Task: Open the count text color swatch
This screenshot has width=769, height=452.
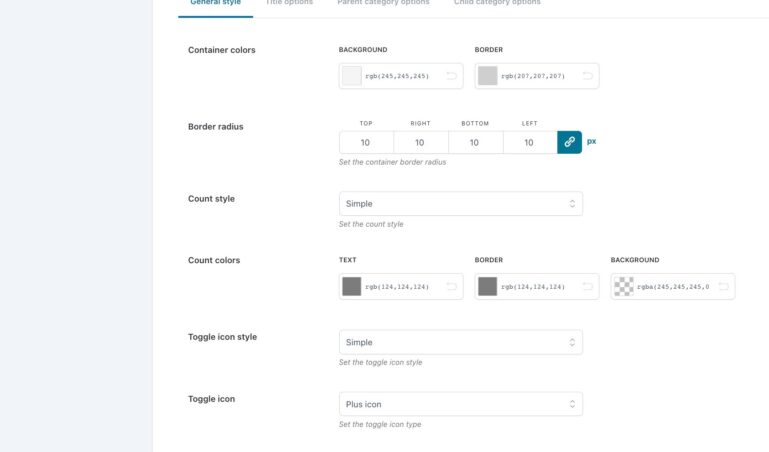Action: 351,287
